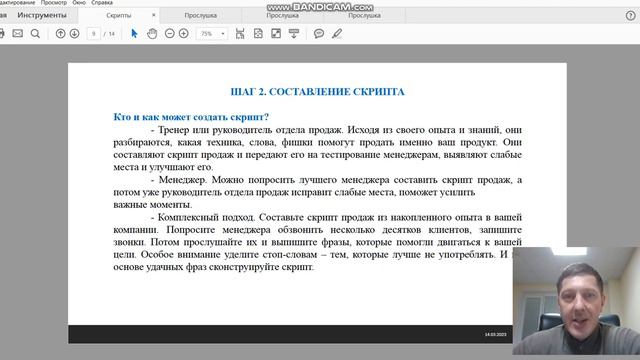Click the fit width scrolling icon

[240, 33]
